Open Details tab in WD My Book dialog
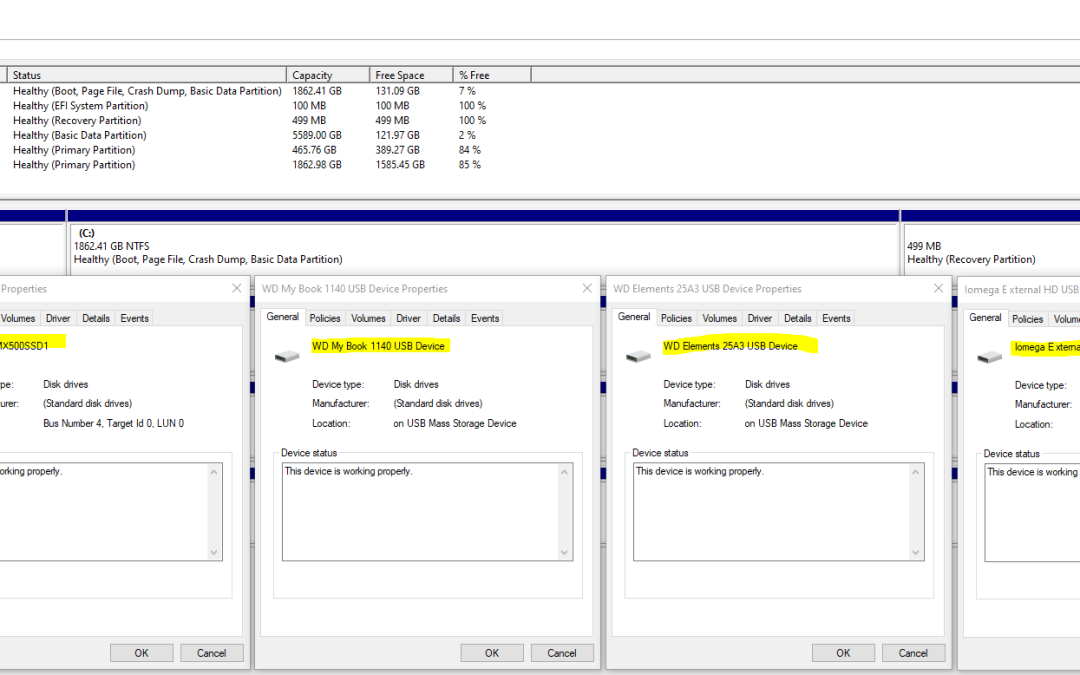 tap(446, 318)
